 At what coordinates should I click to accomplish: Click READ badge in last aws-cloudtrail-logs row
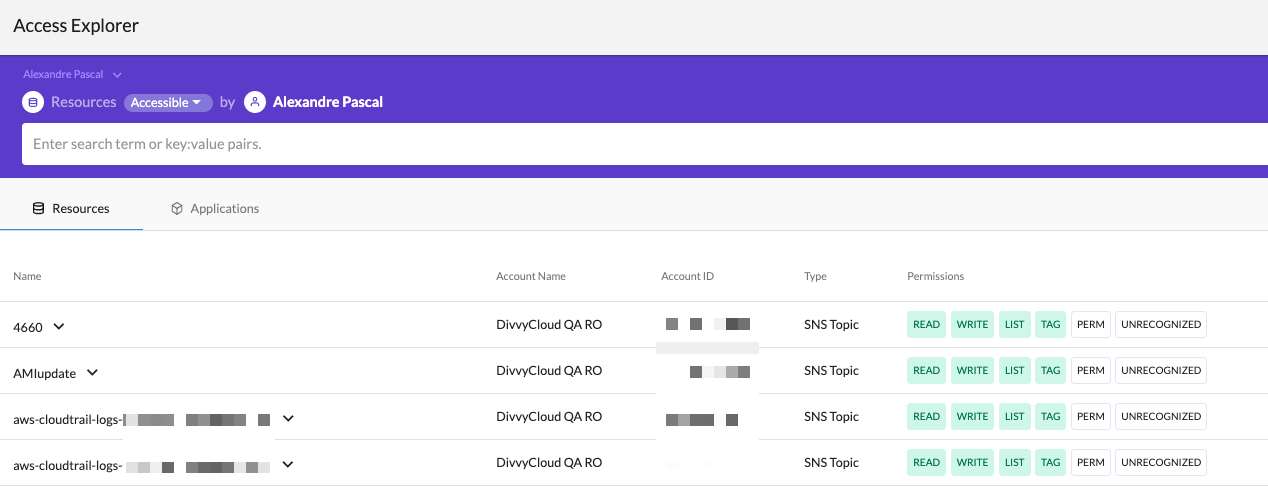927,463
